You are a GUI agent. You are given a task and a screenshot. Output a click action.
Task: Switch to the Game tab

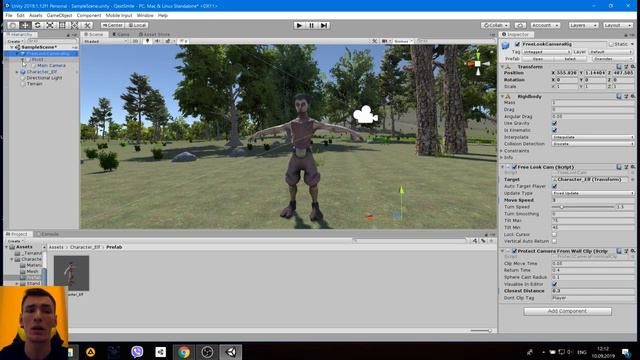pos(121,35)
